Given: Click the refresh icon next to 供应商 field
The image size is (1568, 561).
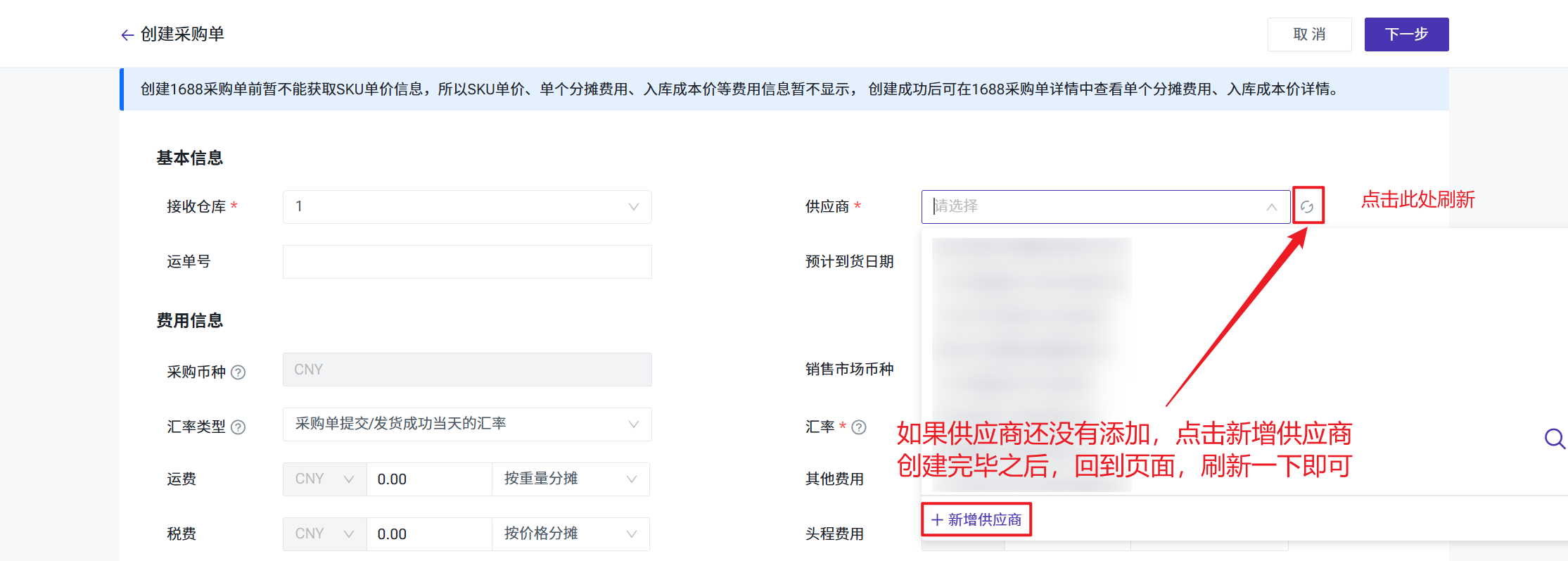Looking at the screenshot, I should coord(1307,206).
